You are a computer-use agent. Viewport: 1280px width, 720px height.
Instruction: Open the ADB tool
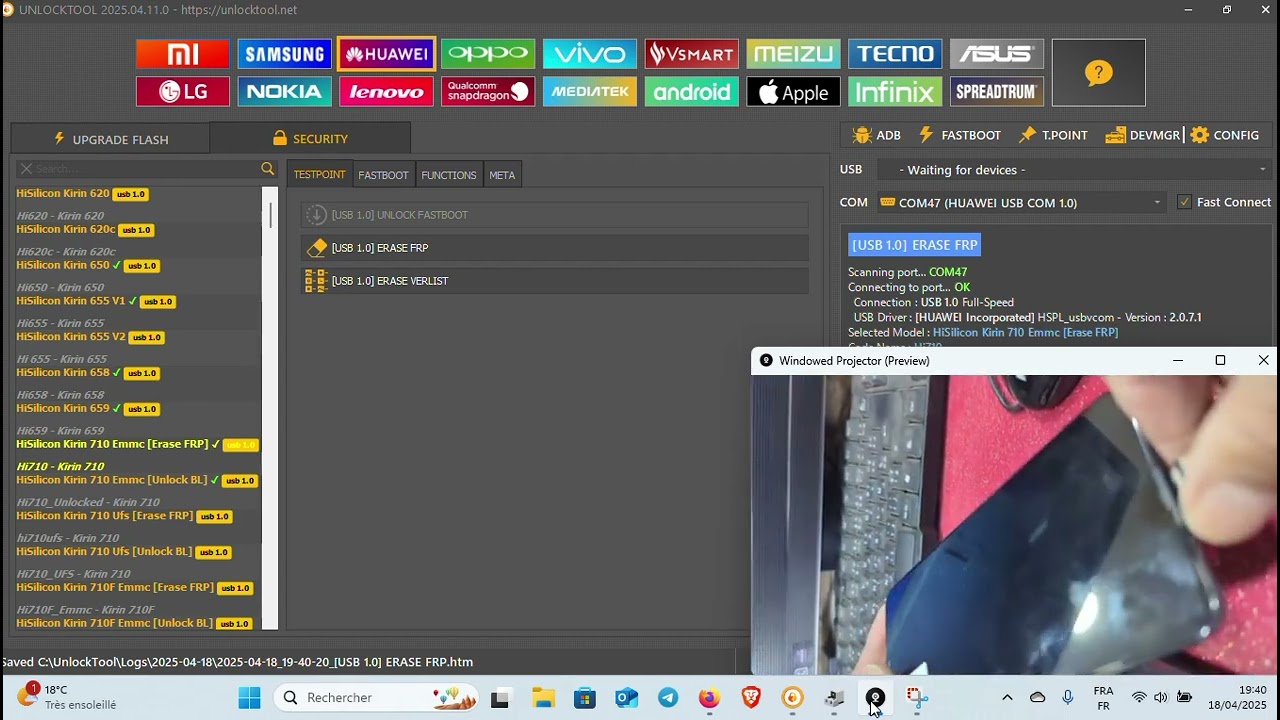(877, 135)
